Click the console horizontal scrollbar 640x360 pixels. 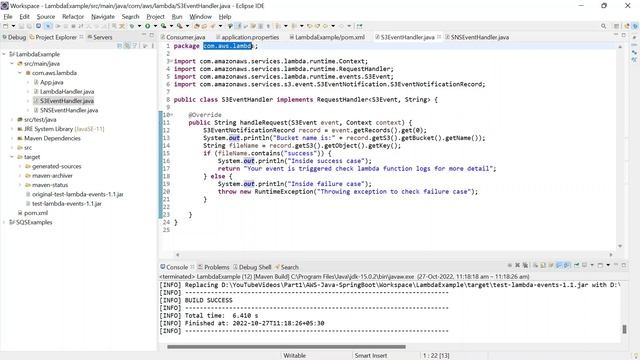click(286, 347)
